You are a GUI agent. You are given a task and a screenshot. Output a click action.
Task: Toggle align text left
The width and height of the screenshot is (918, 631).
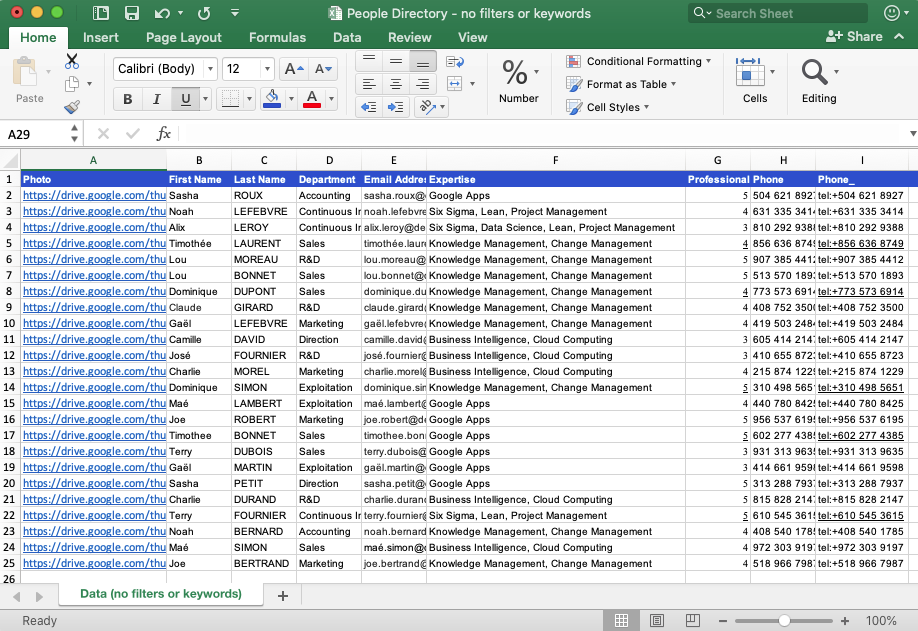[369, 84]
